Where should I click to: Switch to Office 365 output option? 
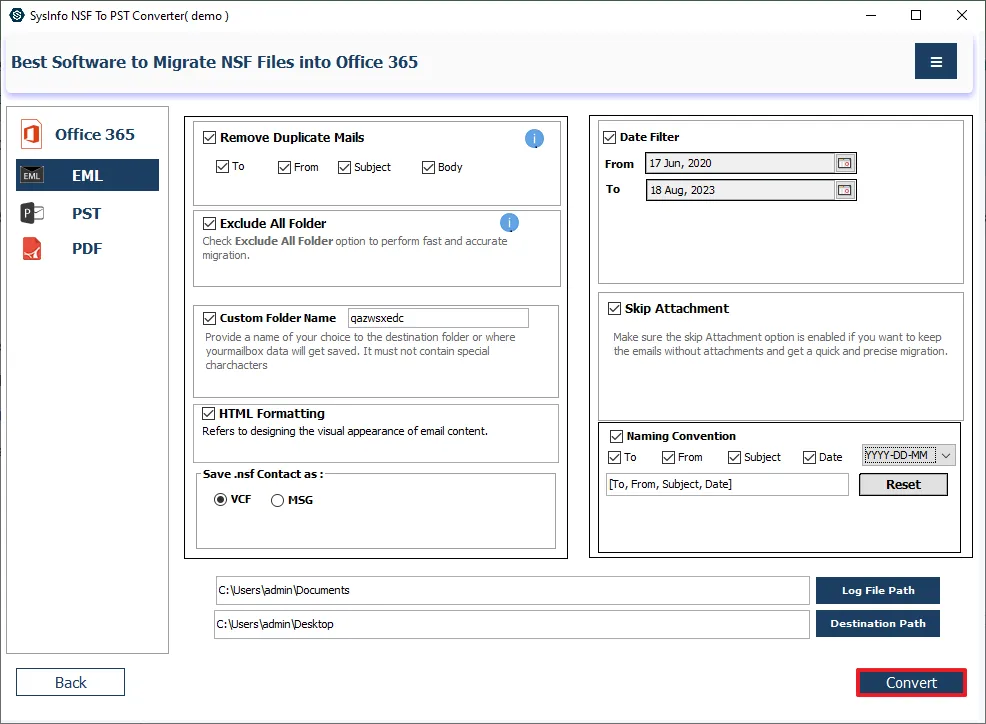tap(94, 135)
